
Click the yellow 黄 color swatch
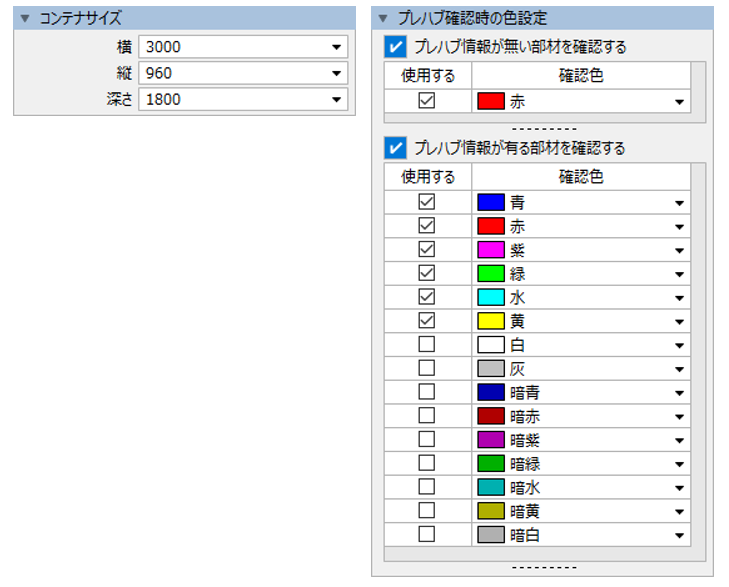[490, 321]
